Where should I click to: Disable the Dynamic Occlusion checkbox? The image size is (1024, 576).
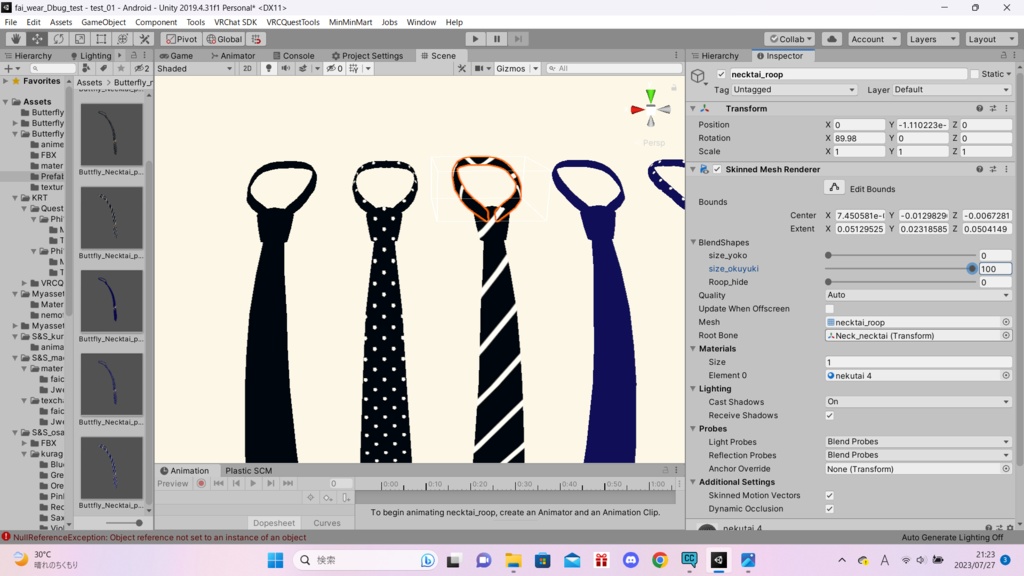tap(829, 509)
